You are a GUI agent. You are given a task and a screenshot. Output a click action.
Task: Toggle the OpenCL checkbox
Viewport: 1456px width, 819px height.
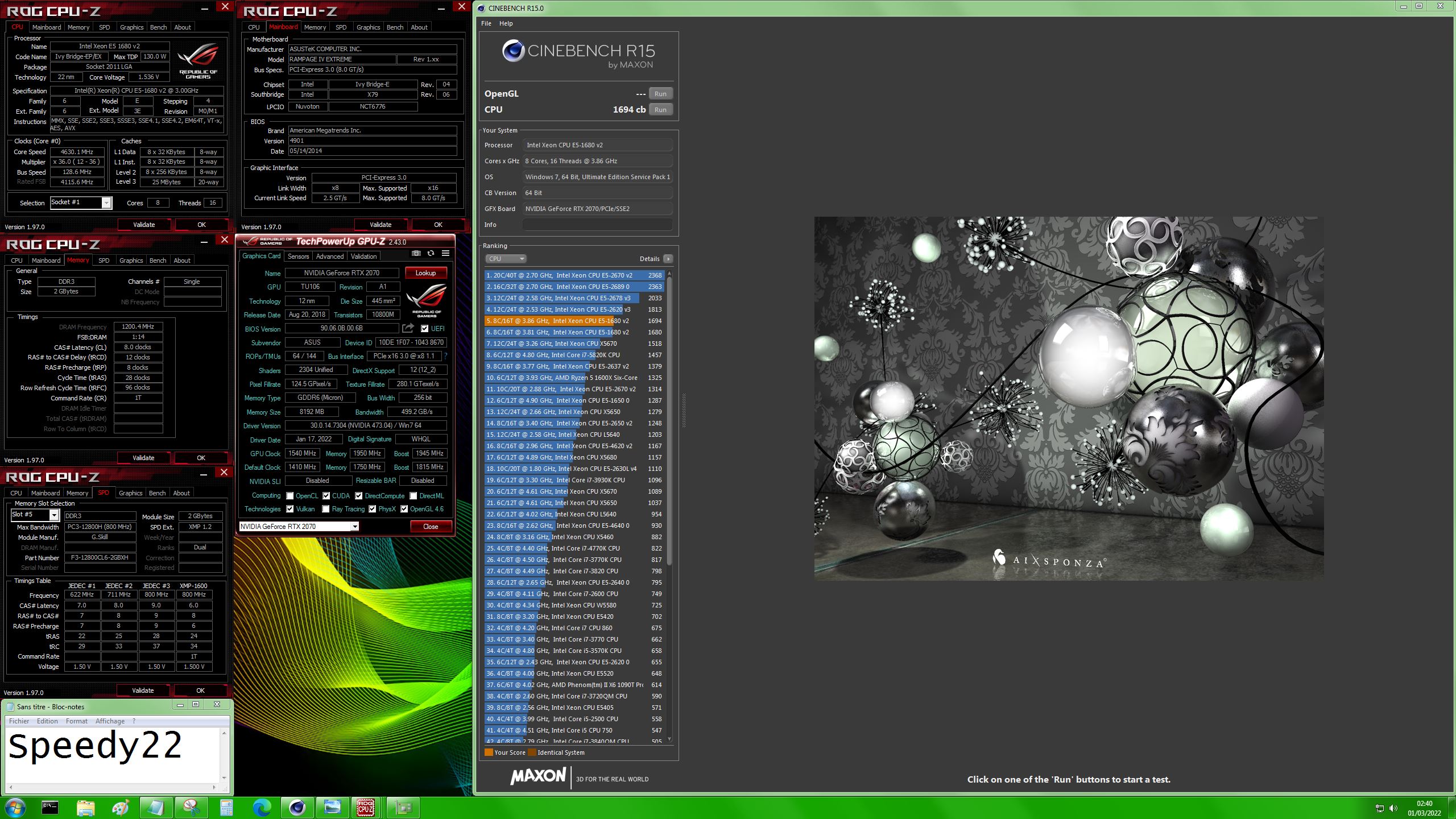pos(290,495)
